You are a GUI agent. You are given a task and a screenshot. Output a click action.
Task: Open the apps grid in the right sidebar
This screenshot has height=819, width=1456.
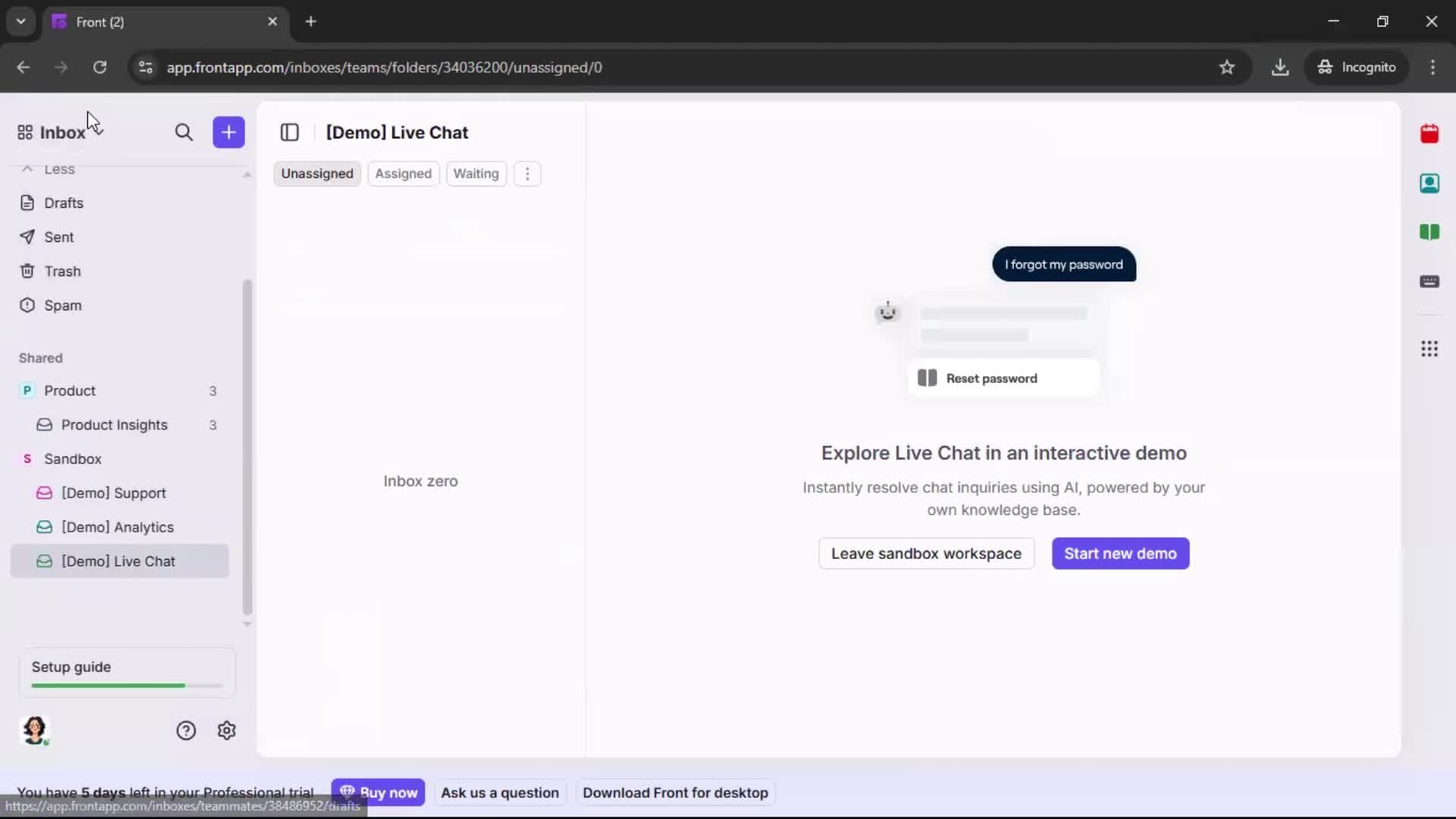click(1430, 349)
